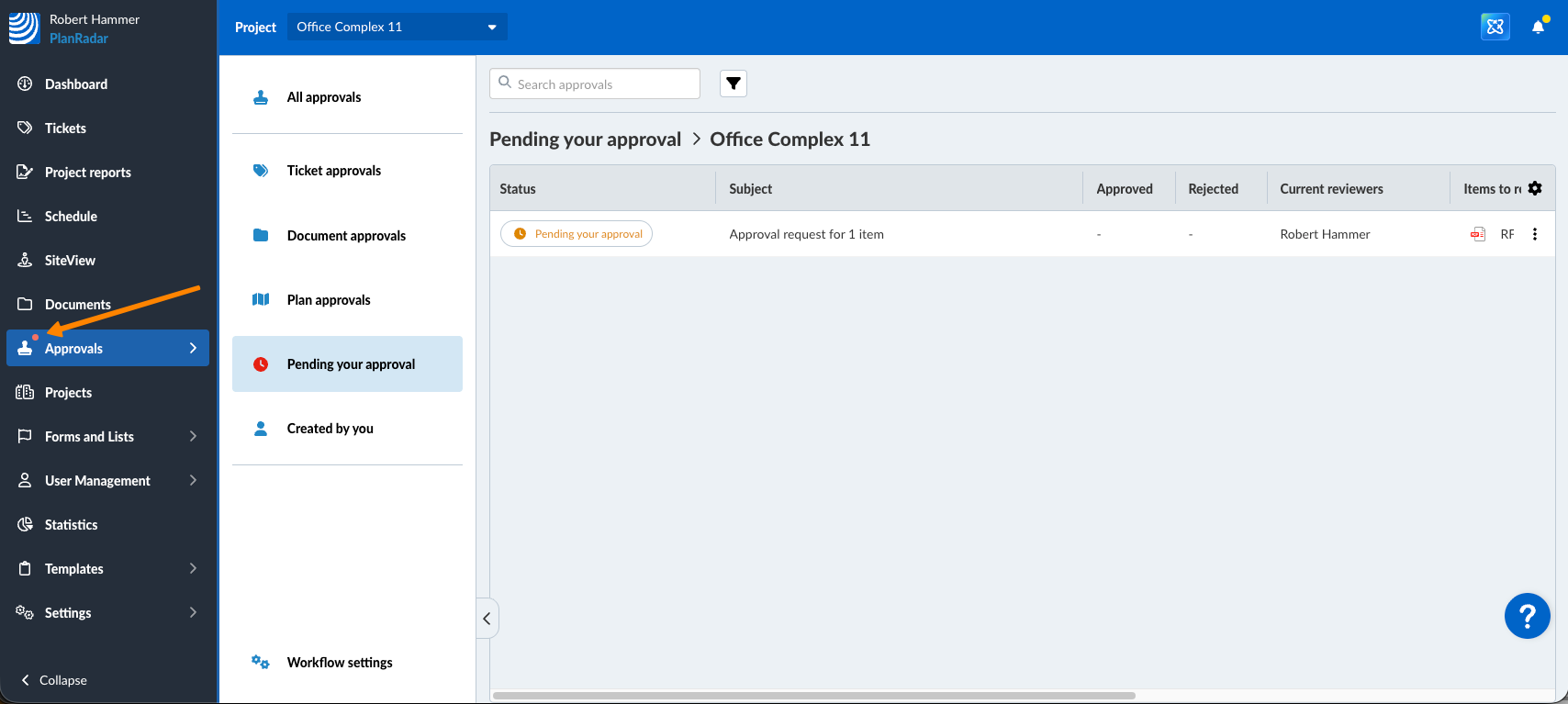Open table column settings gear
Screen dimensions: 1568x704
[x=1535, y=188]
